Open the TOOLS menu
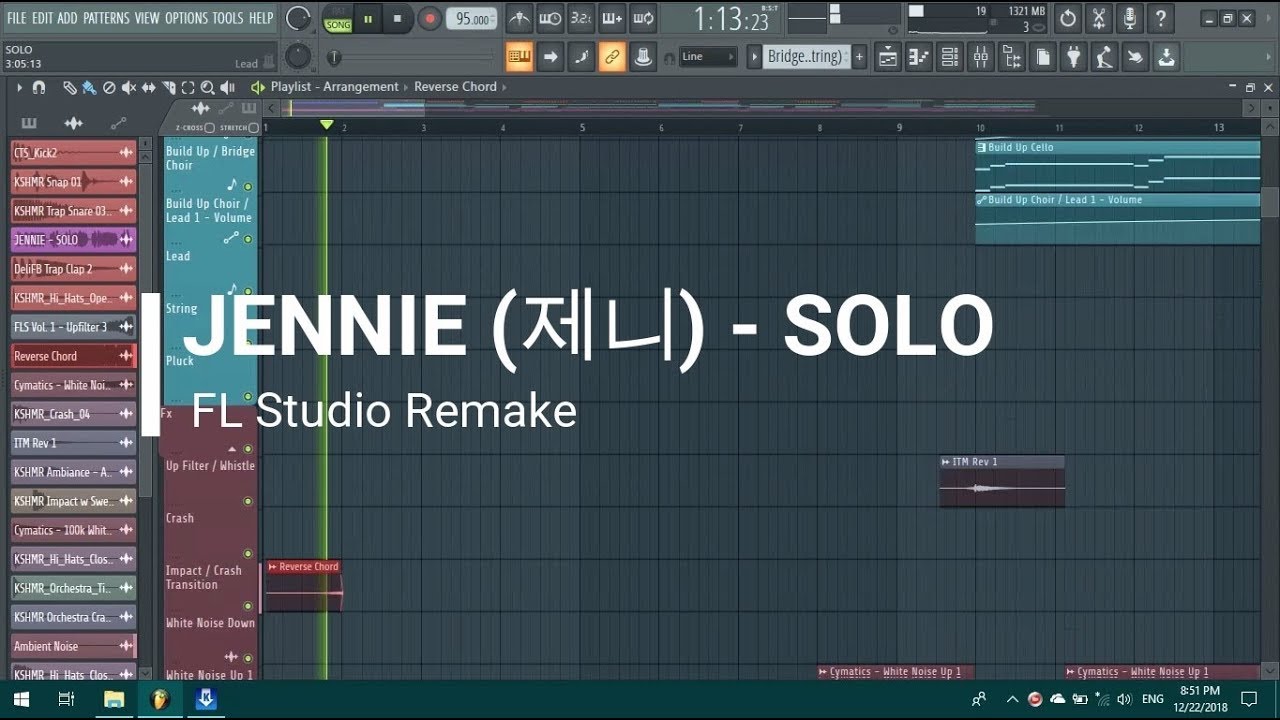This screenshot has height=720, width=1280. [227, 18]
